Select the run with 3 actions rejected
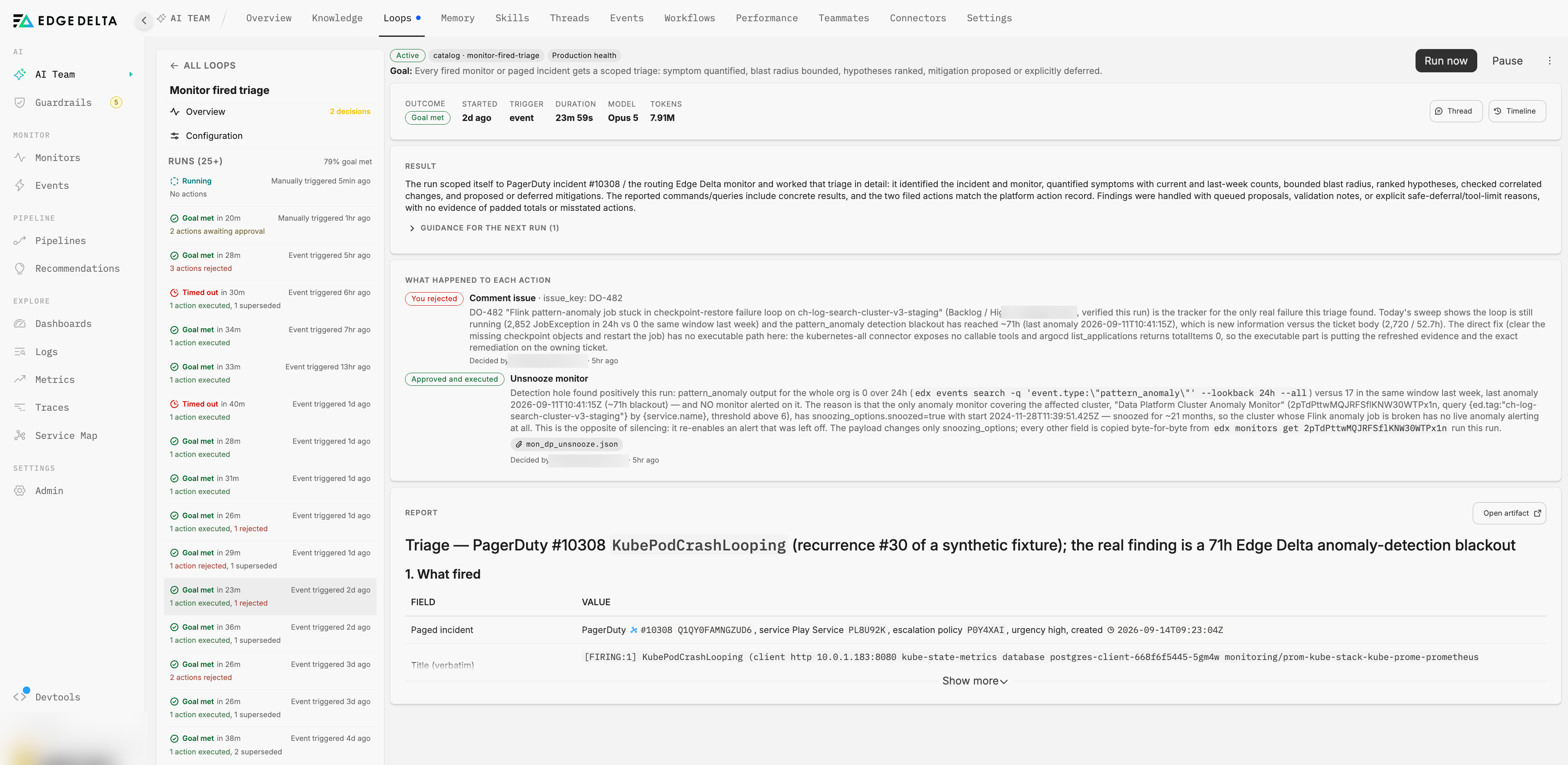 coord(270,262)
